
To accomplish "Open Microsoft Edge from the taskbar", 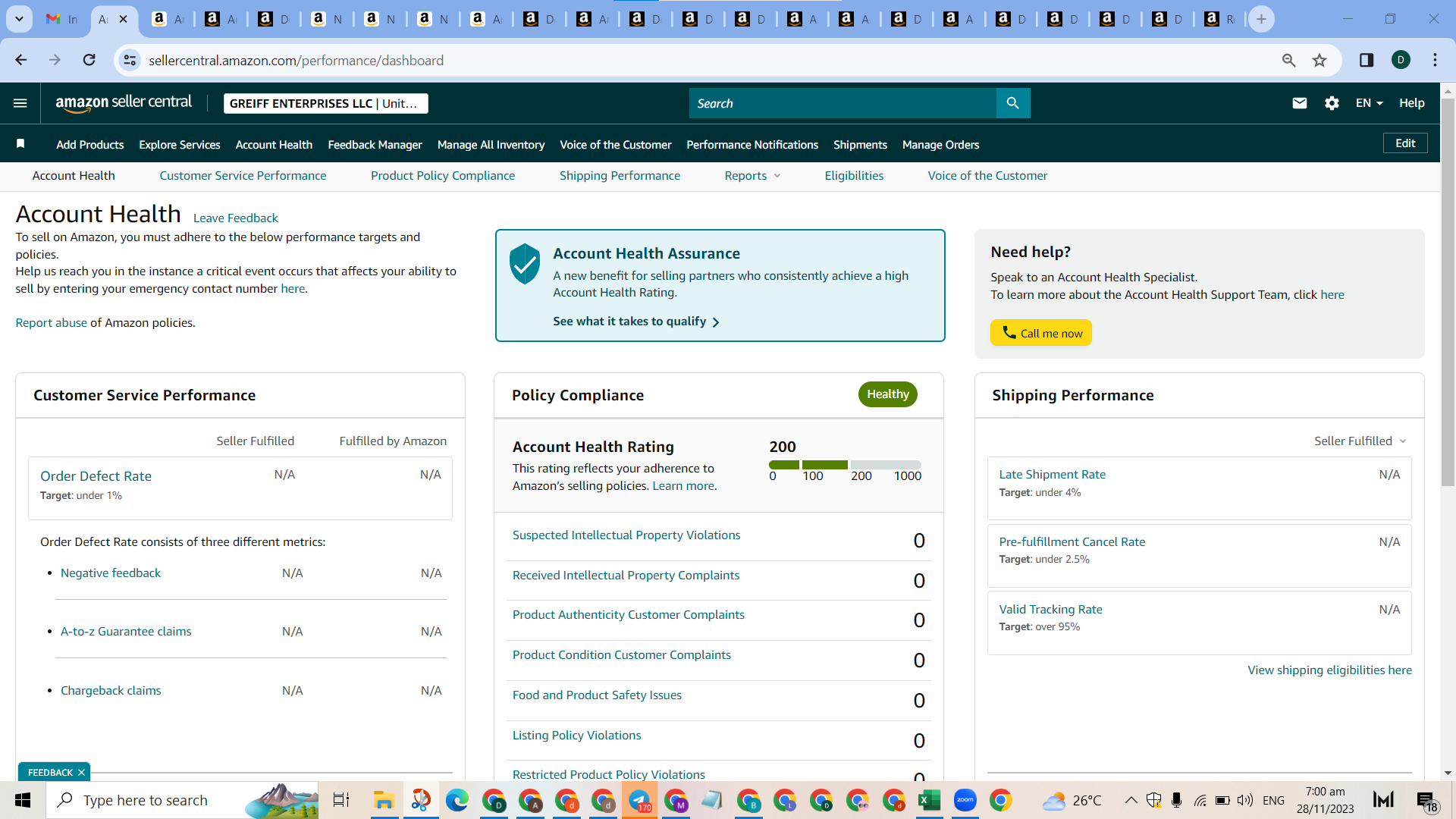I will [457, 800].
